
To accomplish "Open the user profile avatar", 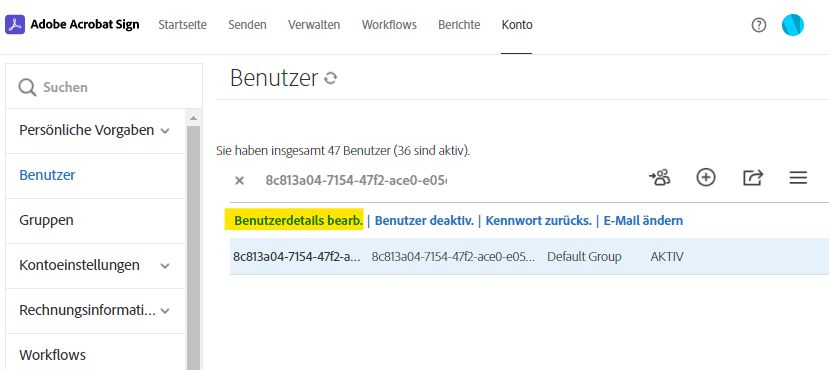I will (x=793, y=25).
